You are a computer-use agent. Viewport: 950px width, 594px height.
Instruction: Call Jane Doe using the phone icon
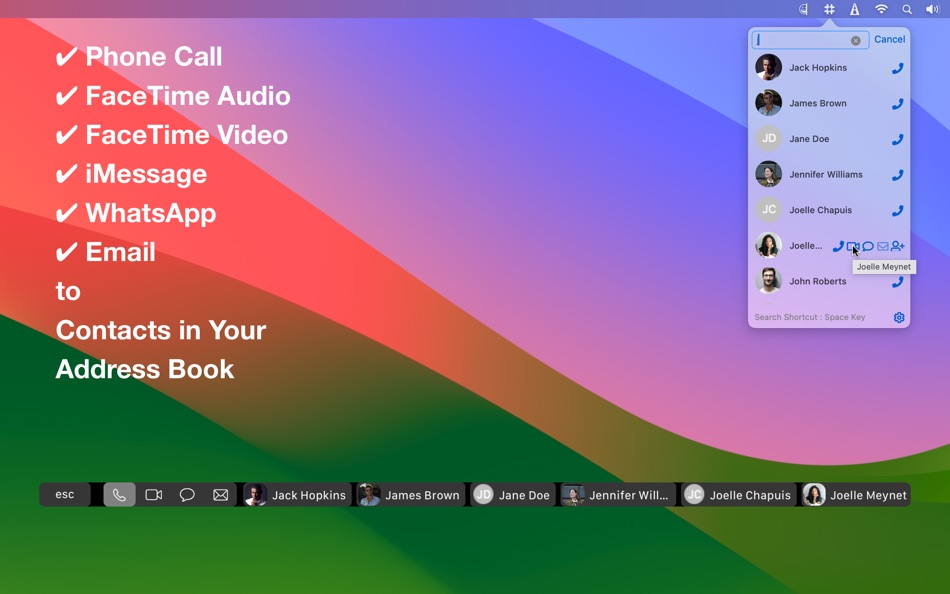click(x=897, y=139)
